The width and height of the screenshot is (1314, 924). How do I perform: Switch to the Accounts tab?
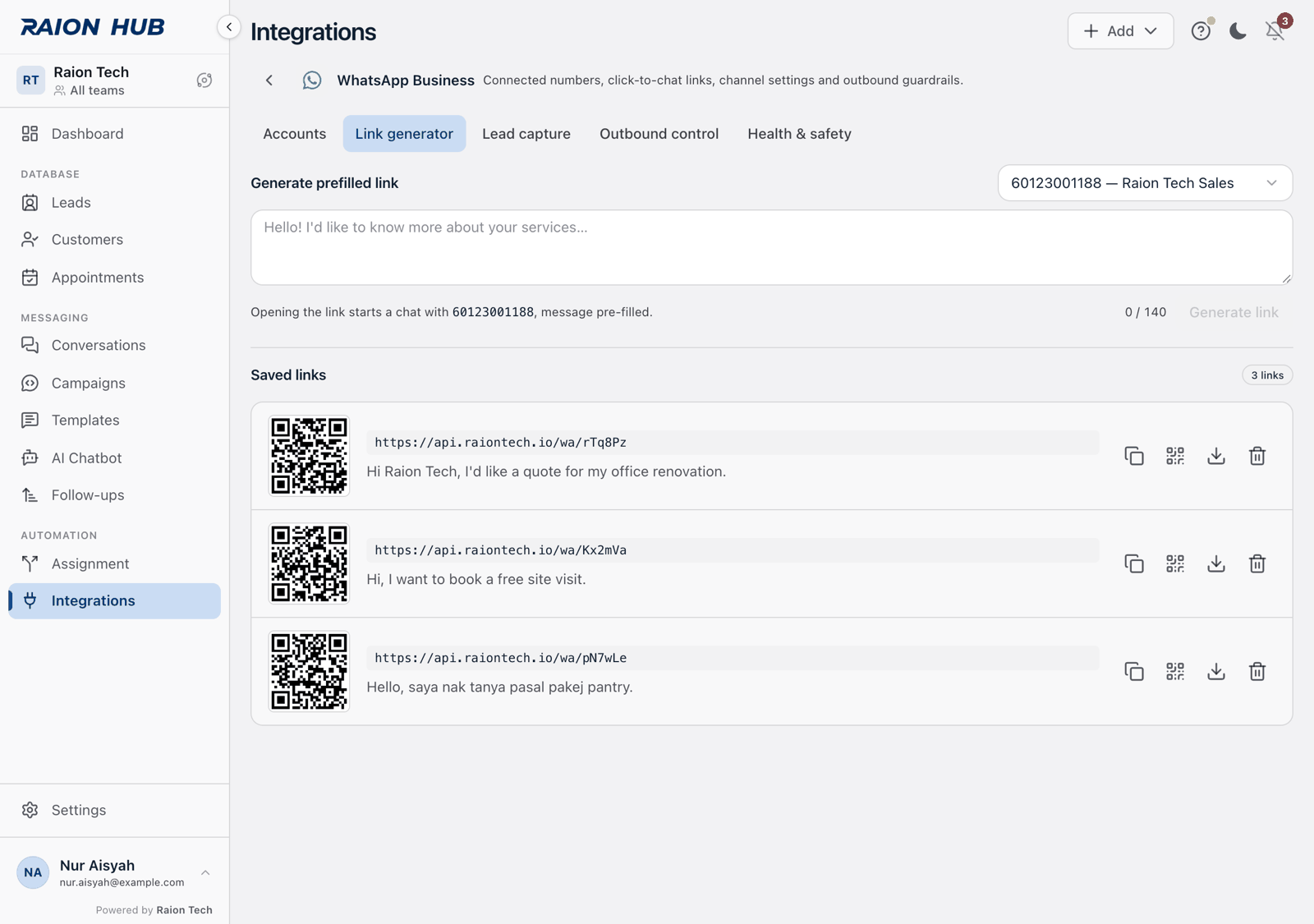(294, 134)
